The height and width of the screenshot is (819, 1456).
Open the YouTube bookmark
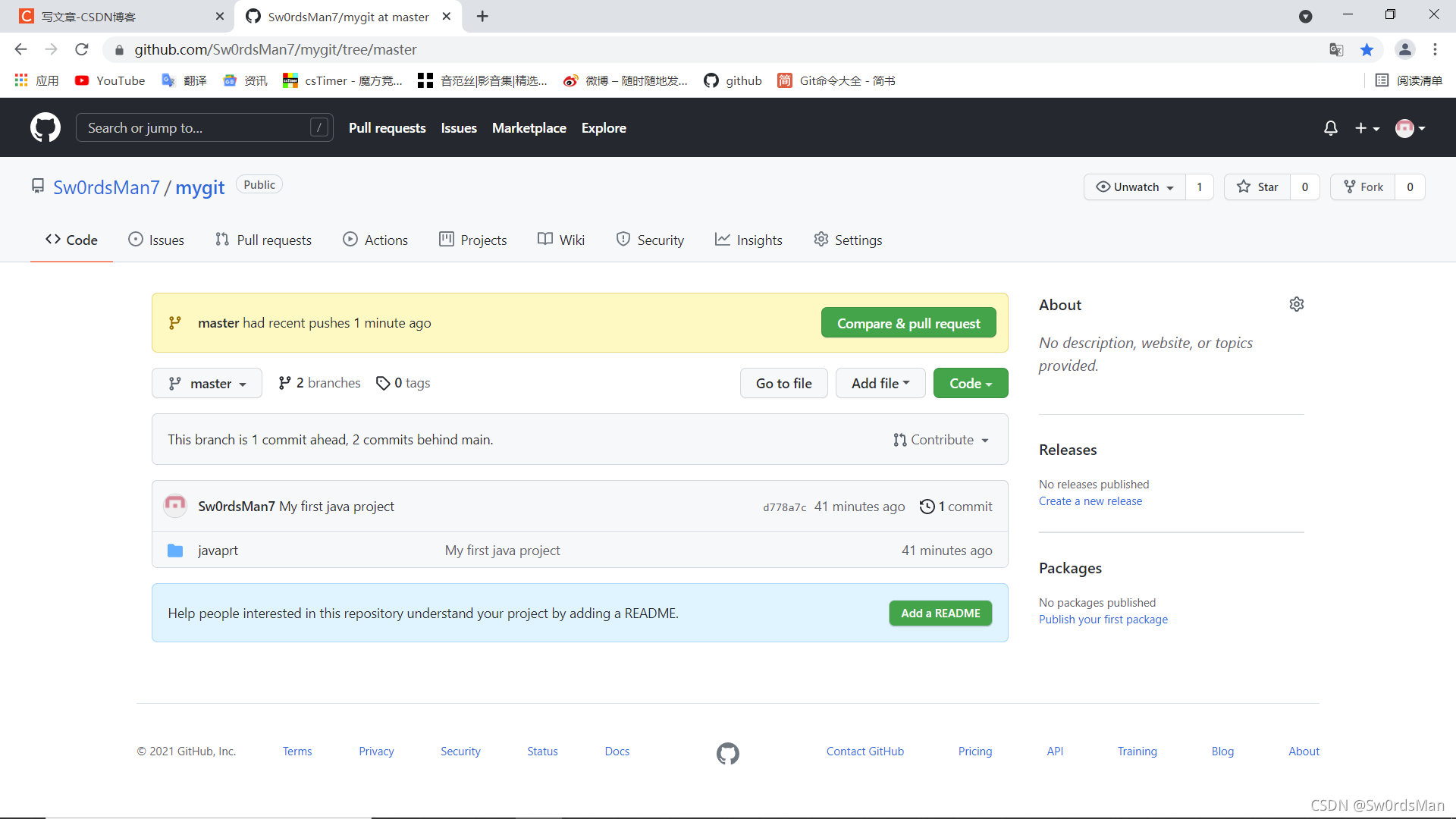(x=110, y=80)
